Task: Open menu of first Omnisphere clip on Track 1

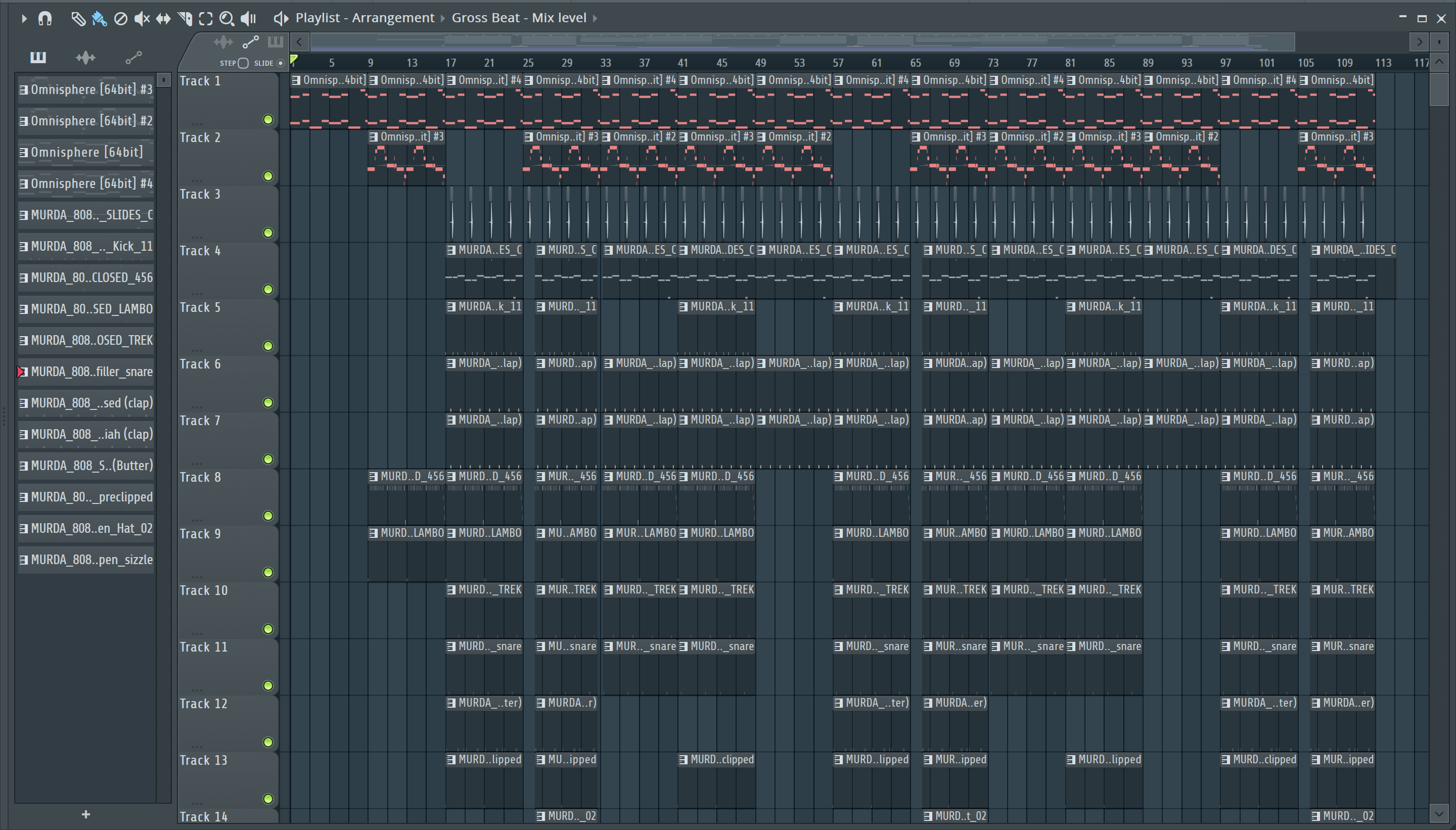Action: pos(296,80)
